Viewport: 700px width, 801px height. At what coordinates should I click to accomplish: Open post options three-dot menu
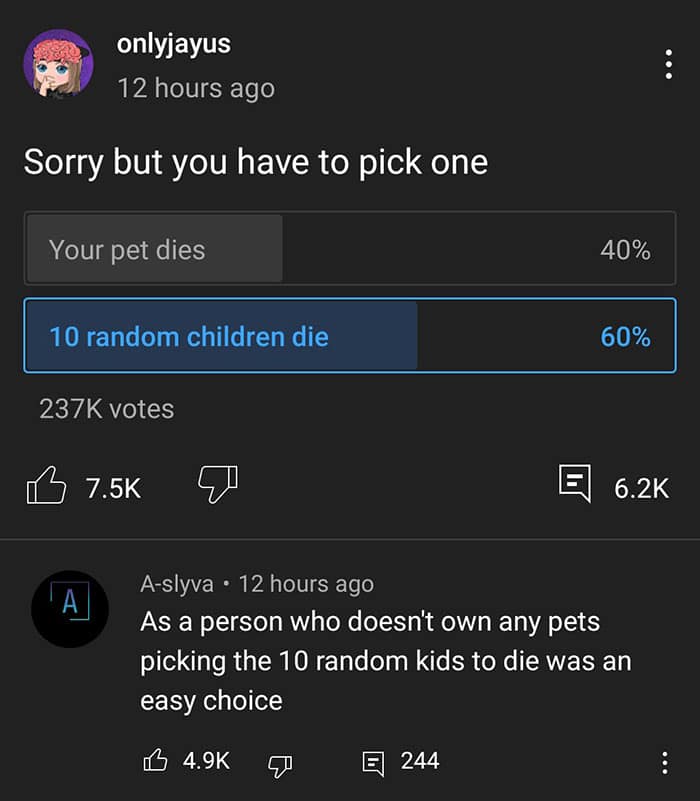tap(668, 64)
